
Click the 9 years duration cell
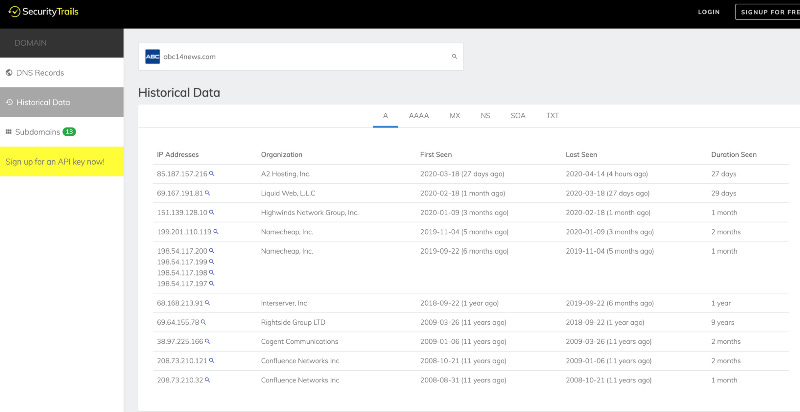(x=722, y=322)
